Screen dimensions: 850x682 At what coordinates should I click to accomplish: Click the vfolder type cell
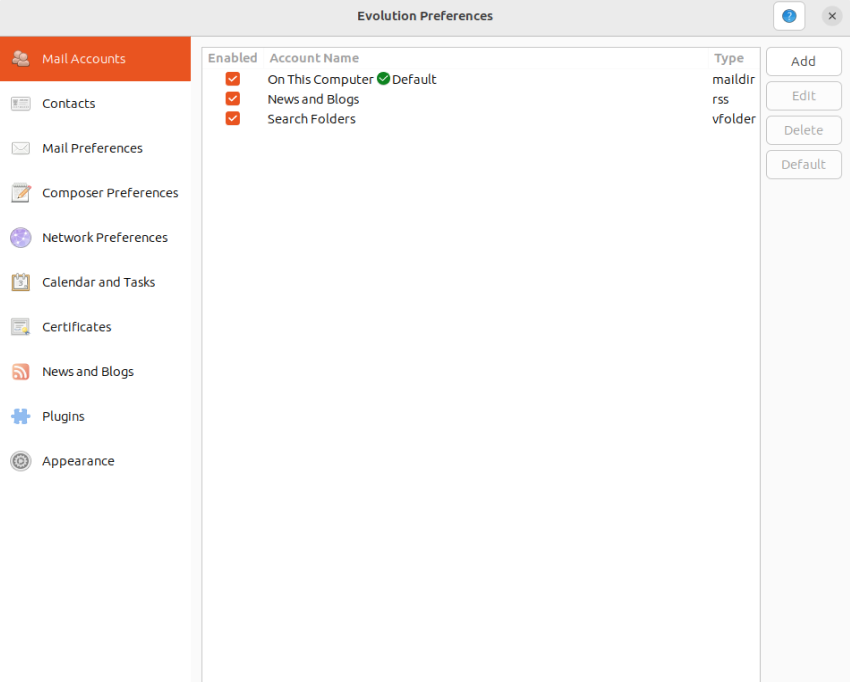[x=734, y=119]
